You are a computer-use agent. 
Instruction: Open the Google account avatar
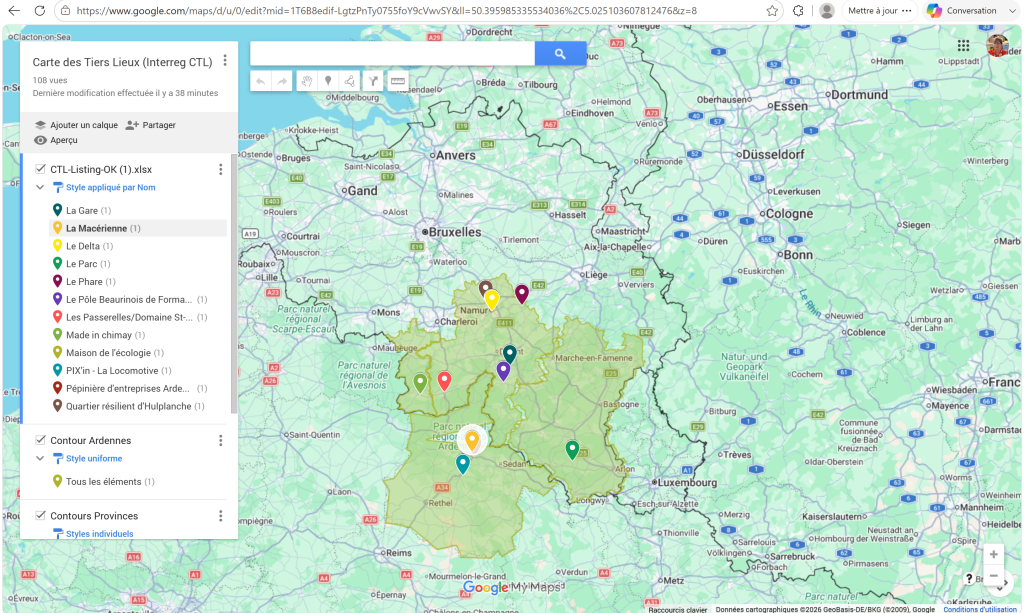point(997,45)
